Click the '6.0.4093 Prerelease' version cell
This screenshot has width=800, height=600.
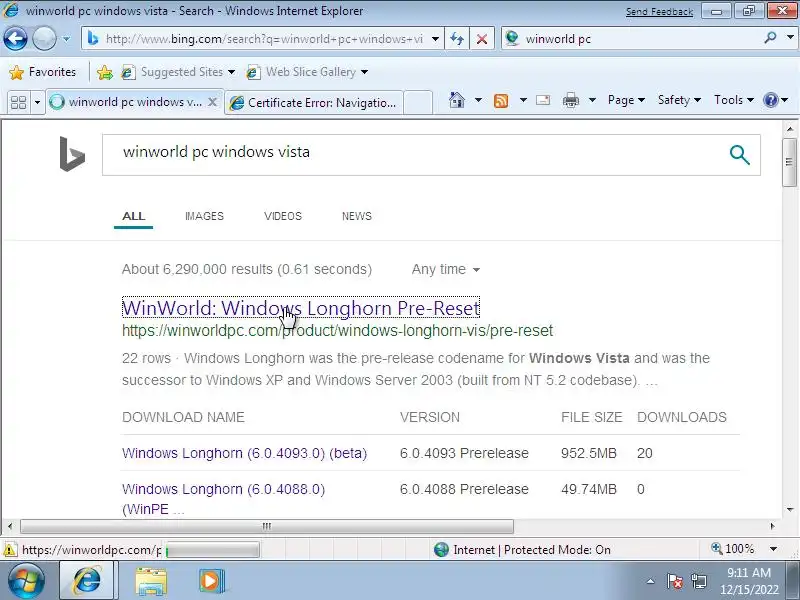tap(464, 453)
